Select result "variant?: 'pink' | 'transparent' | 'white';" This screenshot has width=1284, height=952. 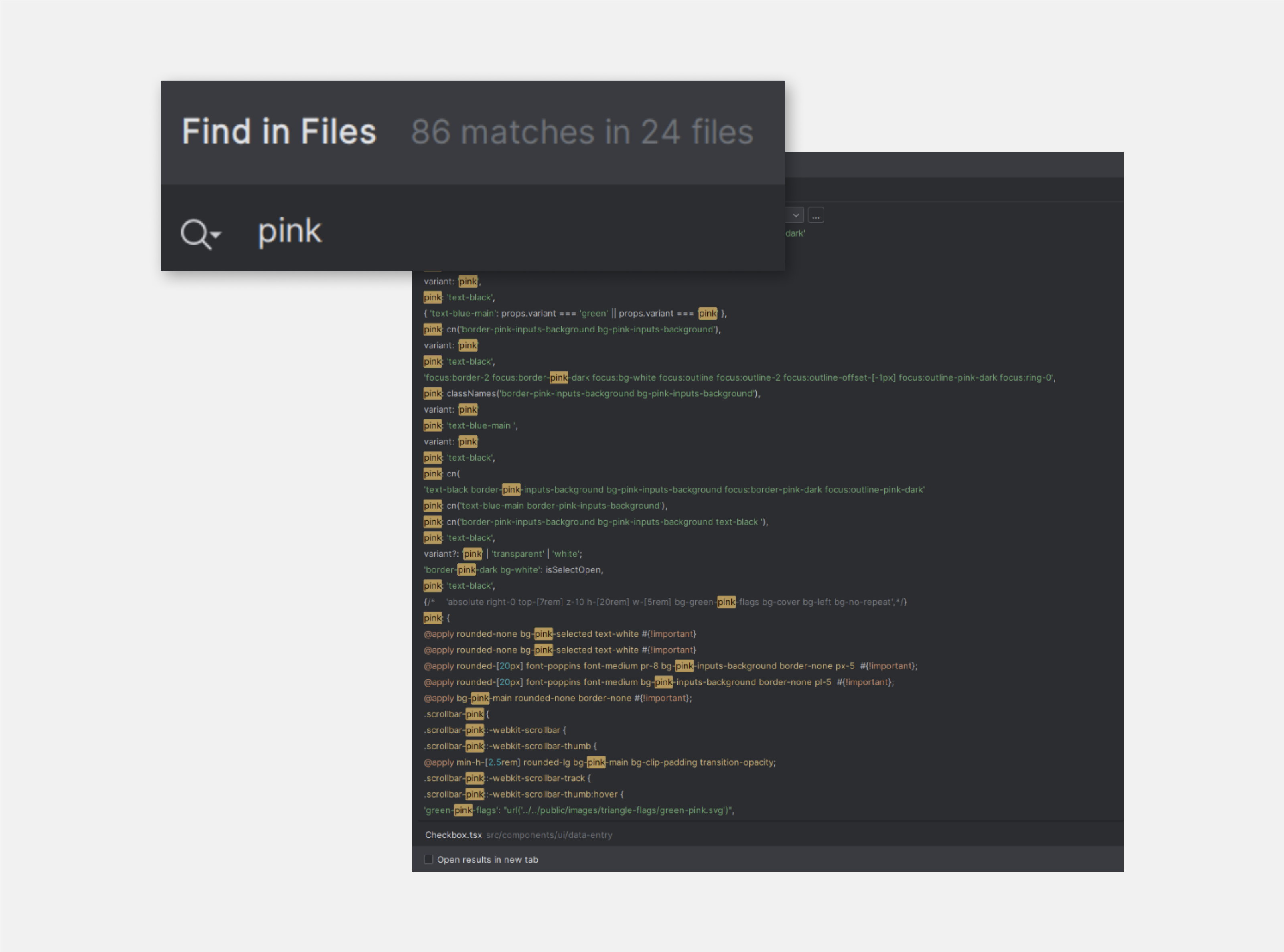tap(503, 554)
